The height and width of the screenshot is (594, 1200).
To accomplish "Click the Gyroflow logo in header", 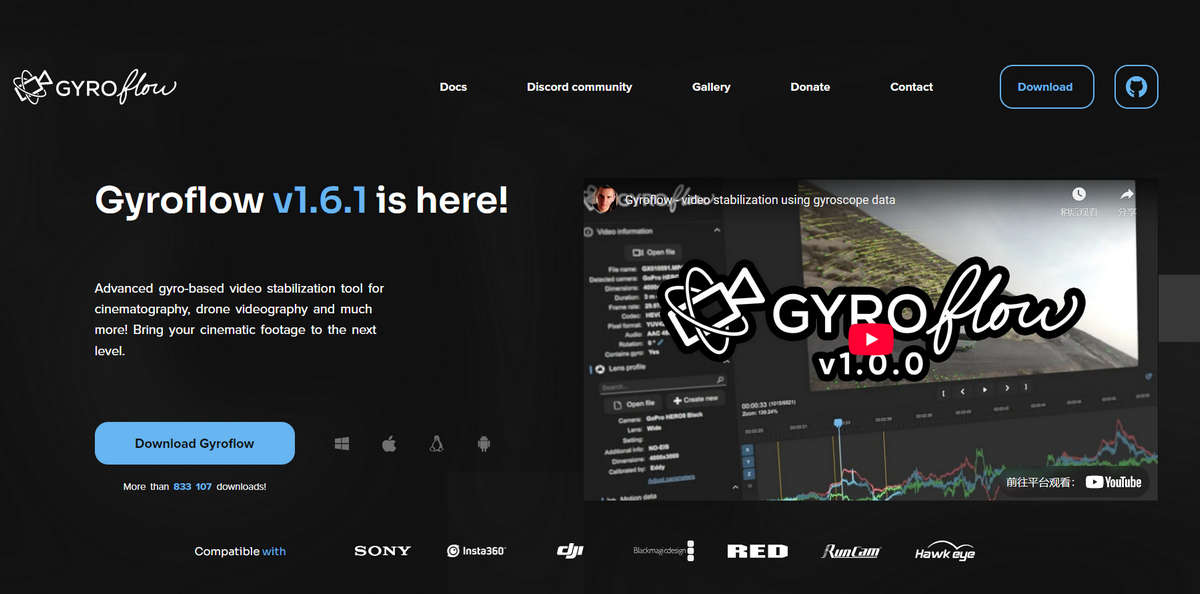I will pyautogui.click(x=96, y=87).
